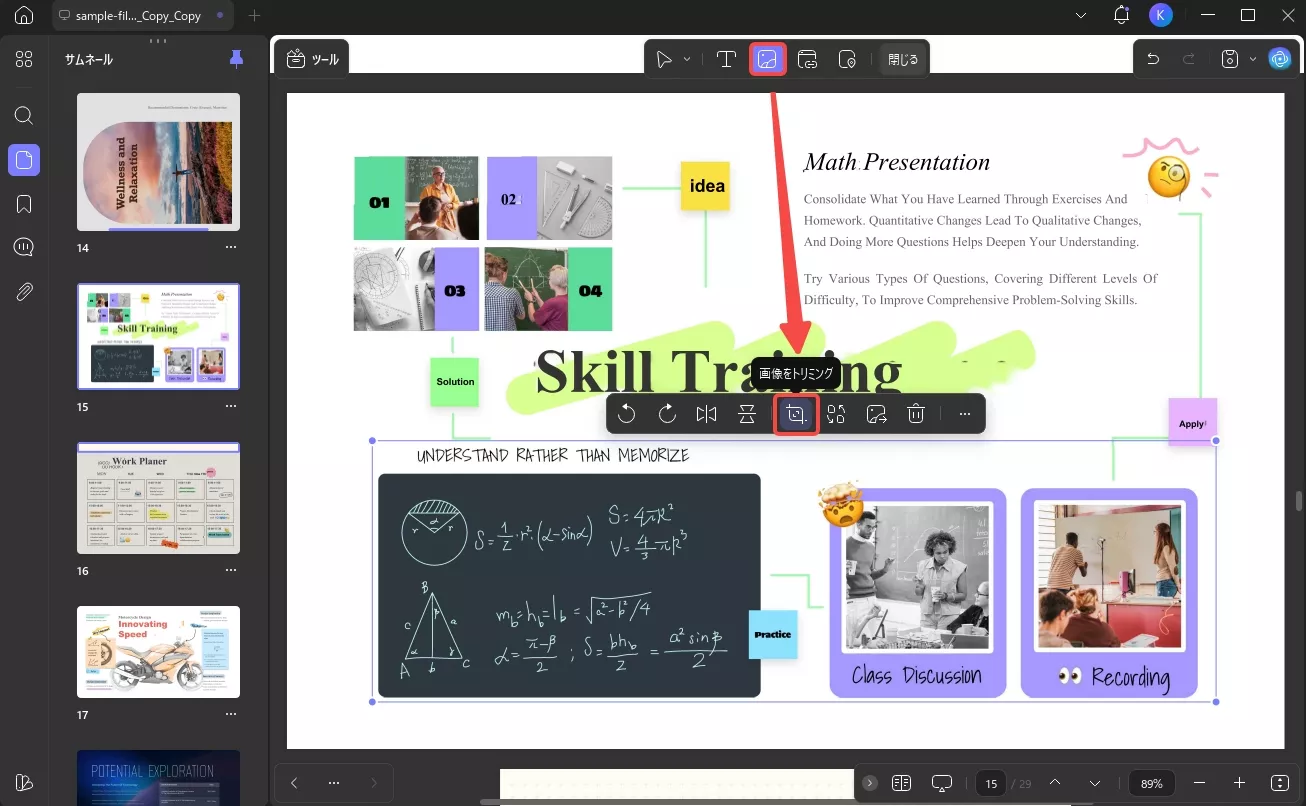Zoom in with the plus button

coord(1240,783)
